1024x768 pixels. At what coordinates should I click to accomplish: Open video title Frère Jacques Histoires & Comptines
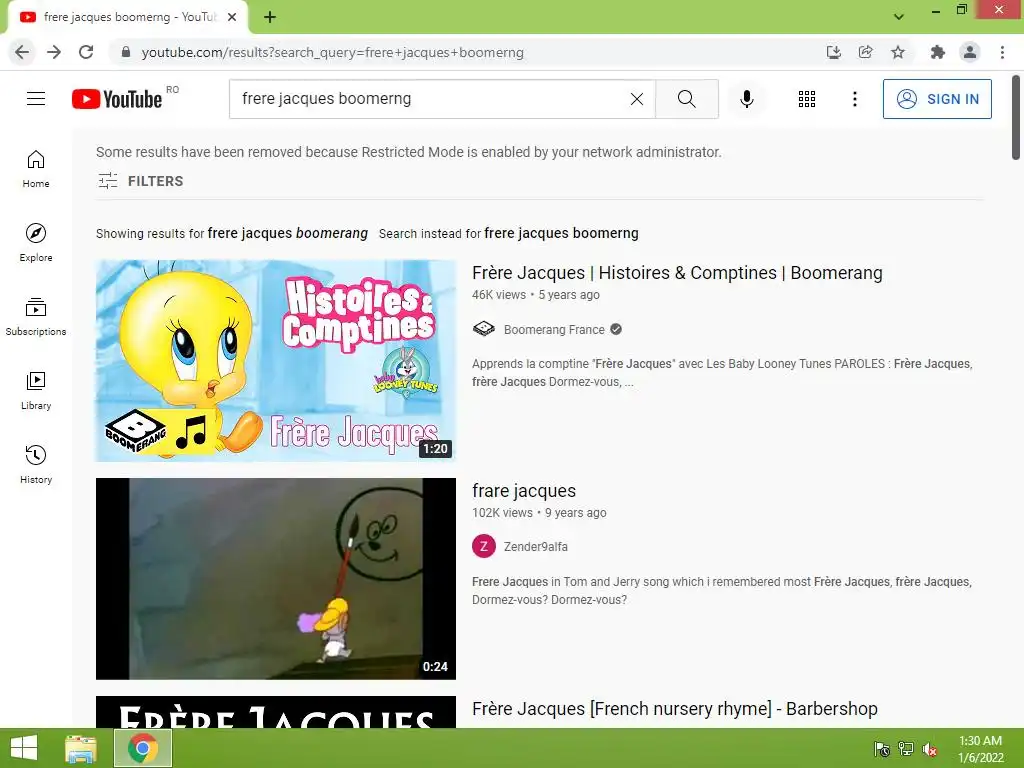click(677, 273)
